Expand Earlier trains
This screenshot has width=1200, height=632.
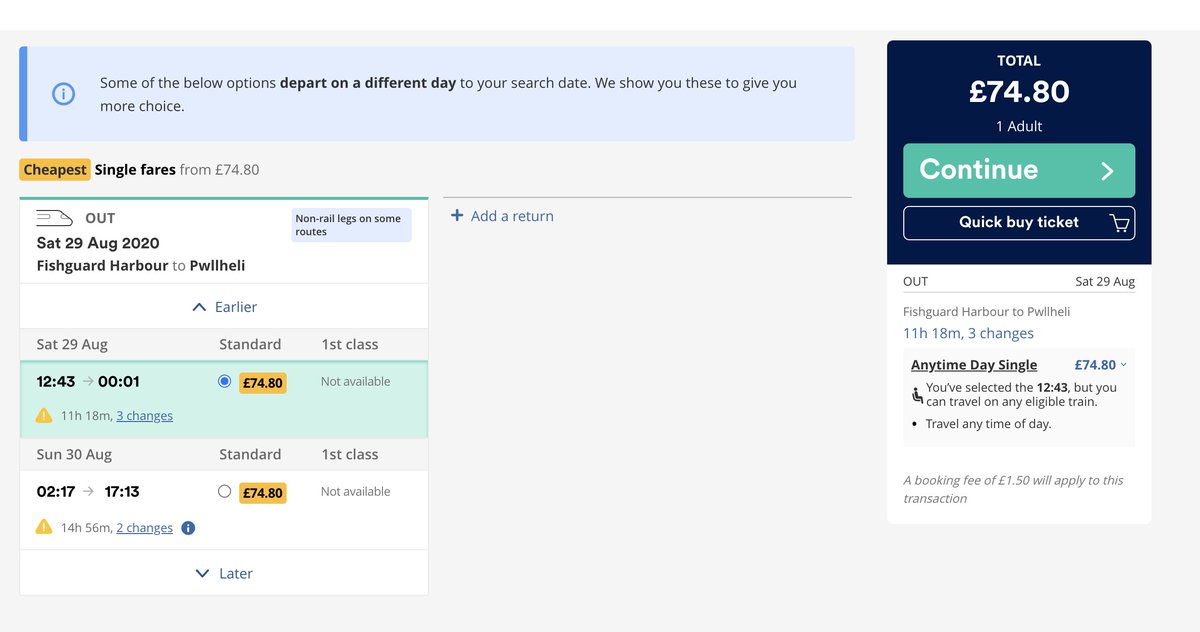point(224,307)
